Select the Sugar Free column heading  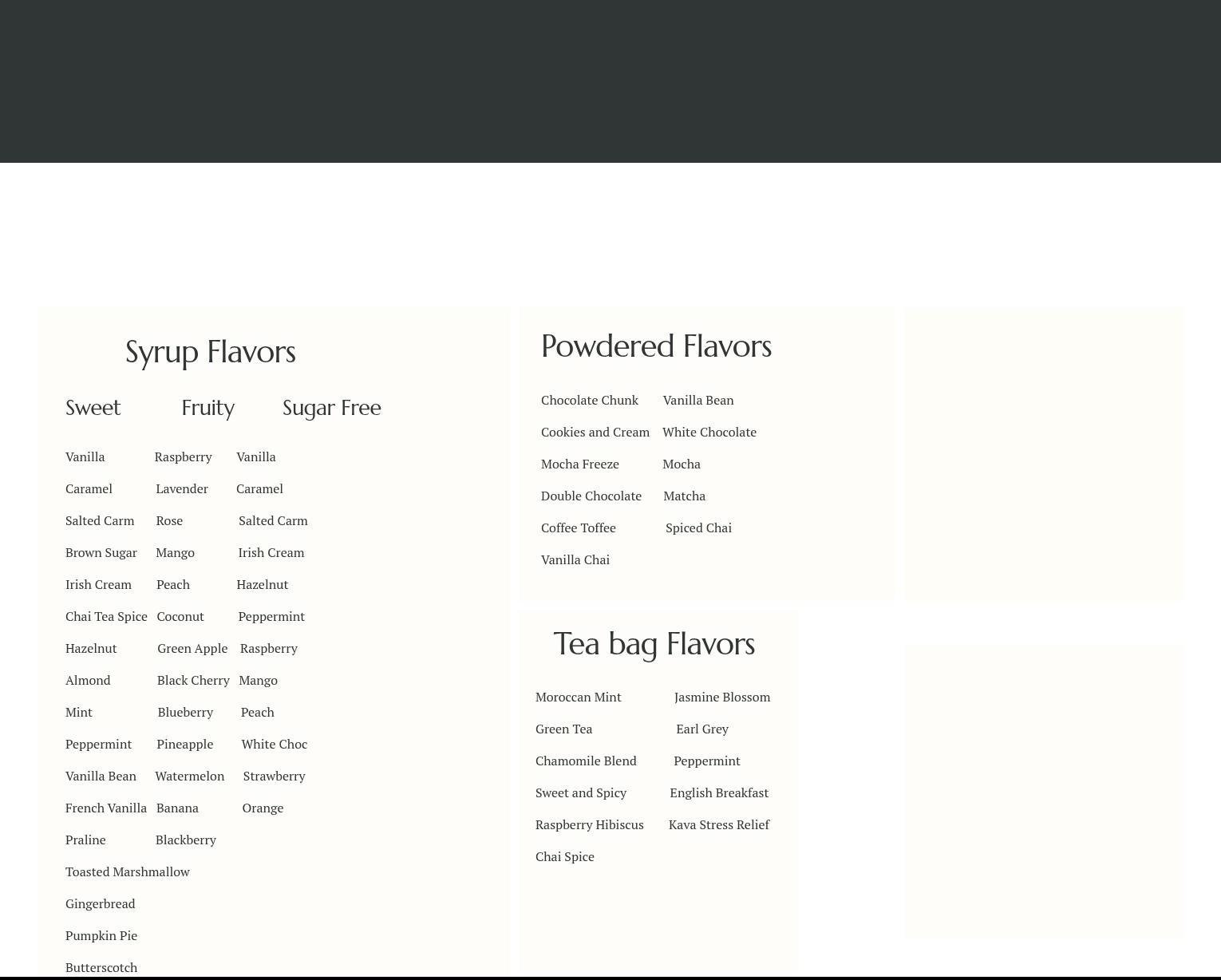pos(331,408)
